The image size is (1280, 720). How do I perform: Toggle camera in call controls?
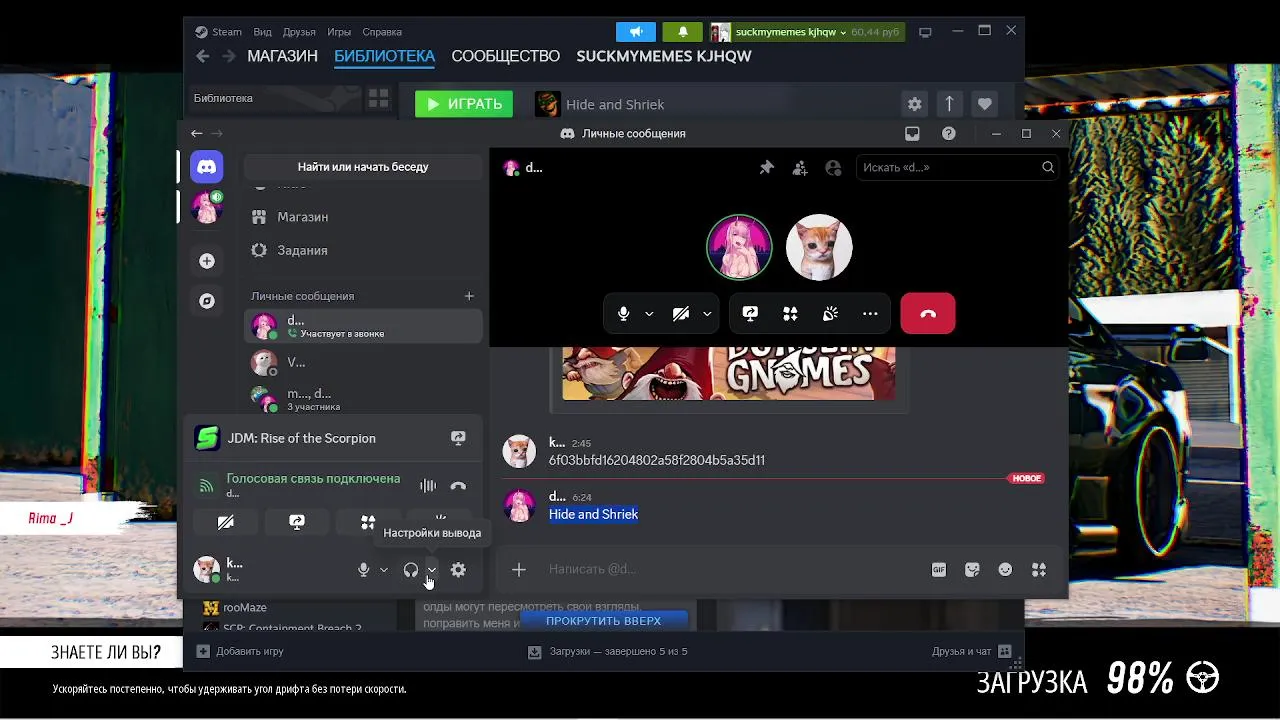[681, 314]
